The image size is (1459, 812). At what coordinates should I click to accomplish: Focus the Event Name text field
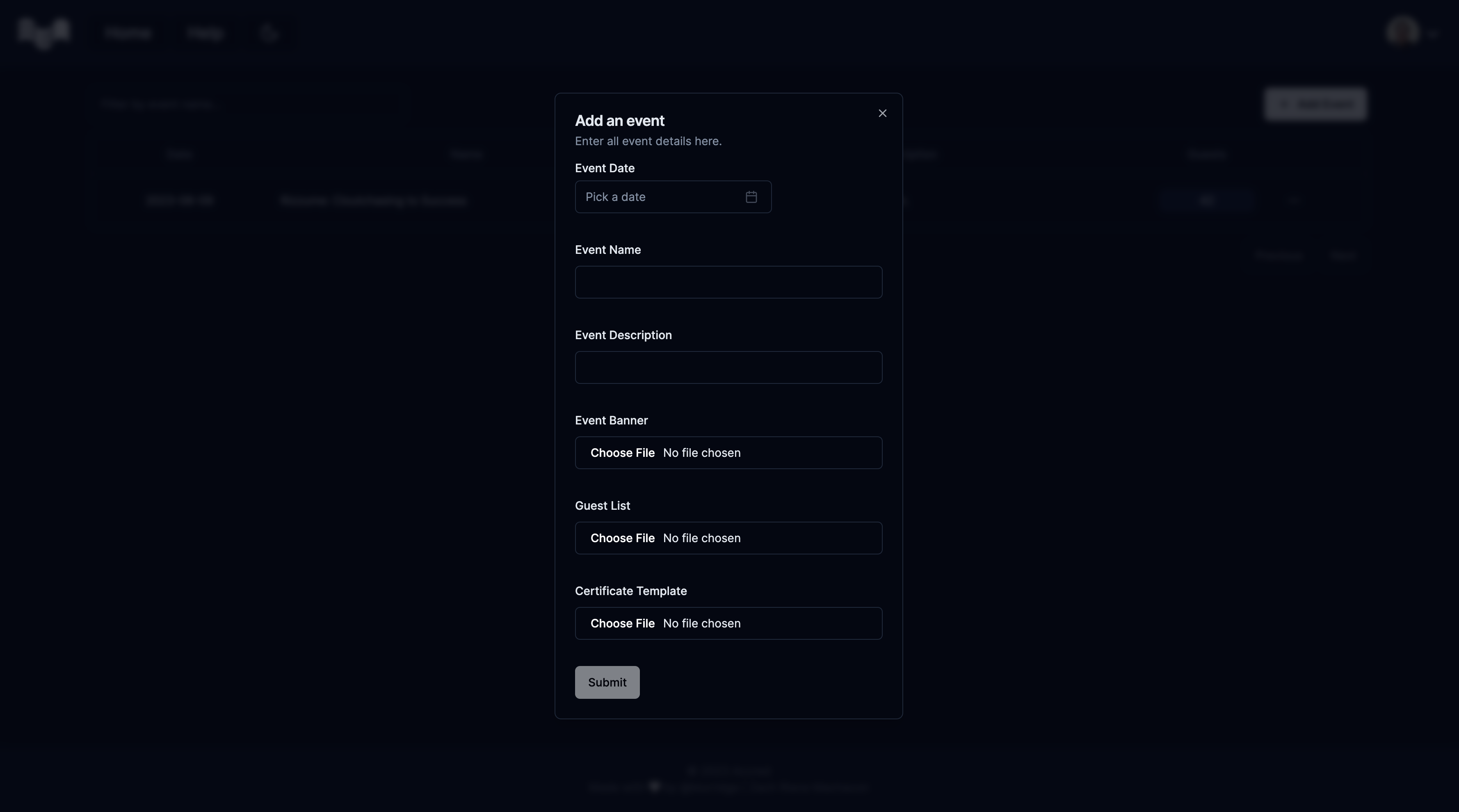pos(728,282)
